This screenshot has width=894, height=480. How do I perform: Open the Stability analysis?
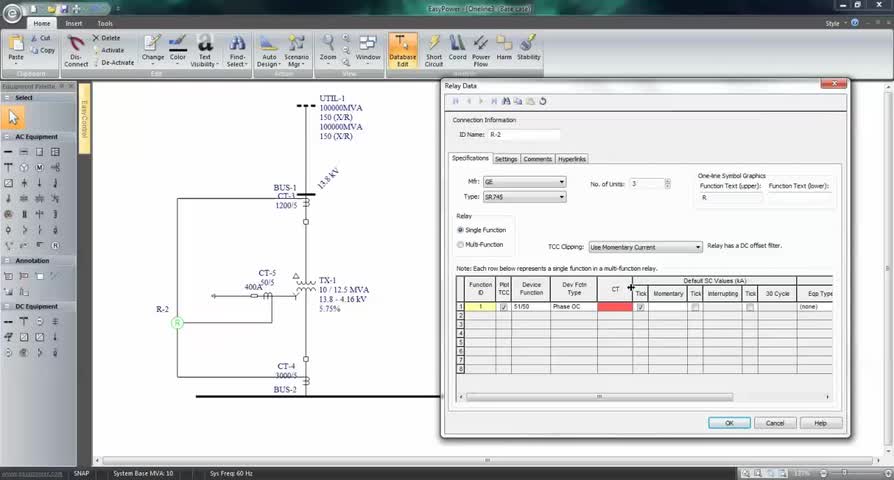point(529,48)
